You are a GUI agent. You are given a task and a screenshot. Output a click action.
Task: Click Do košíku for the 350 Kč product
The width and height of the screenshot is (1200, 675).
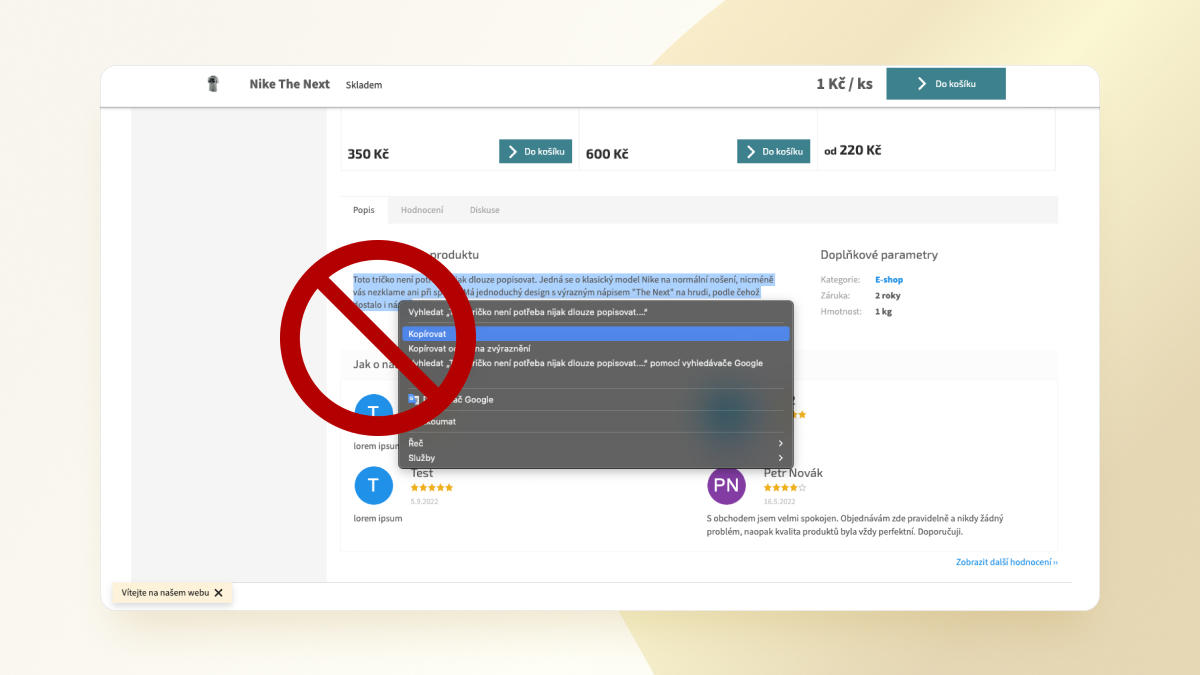tap(536, 152)
